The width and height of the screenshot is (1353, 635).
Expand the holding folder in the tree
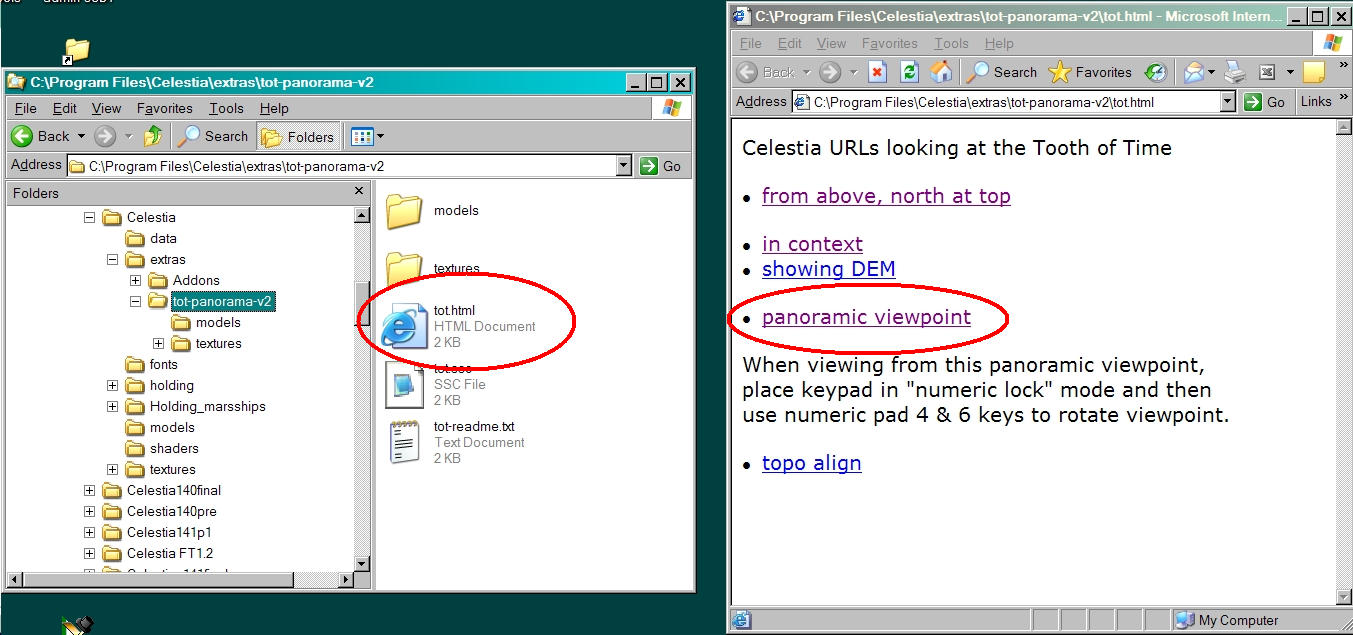coord(112,385)
